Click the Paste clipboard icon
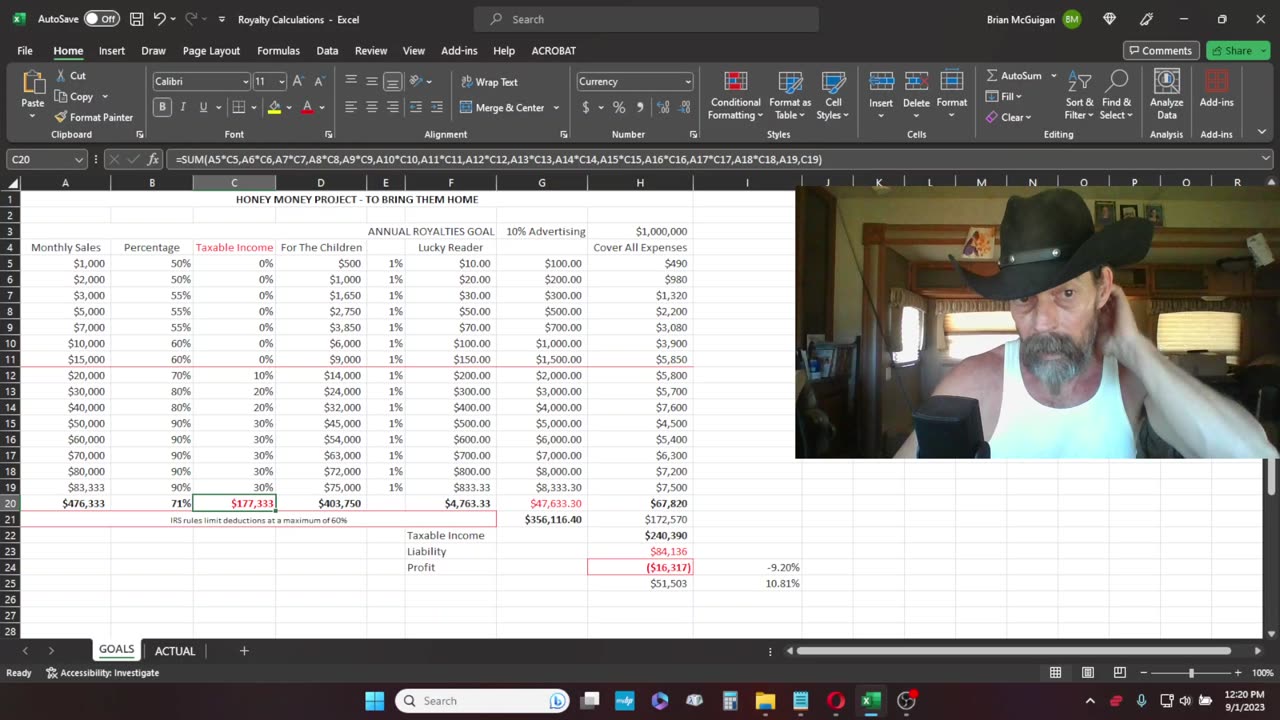This screenshot has height=720, width=1280. (x=33, y=84)
